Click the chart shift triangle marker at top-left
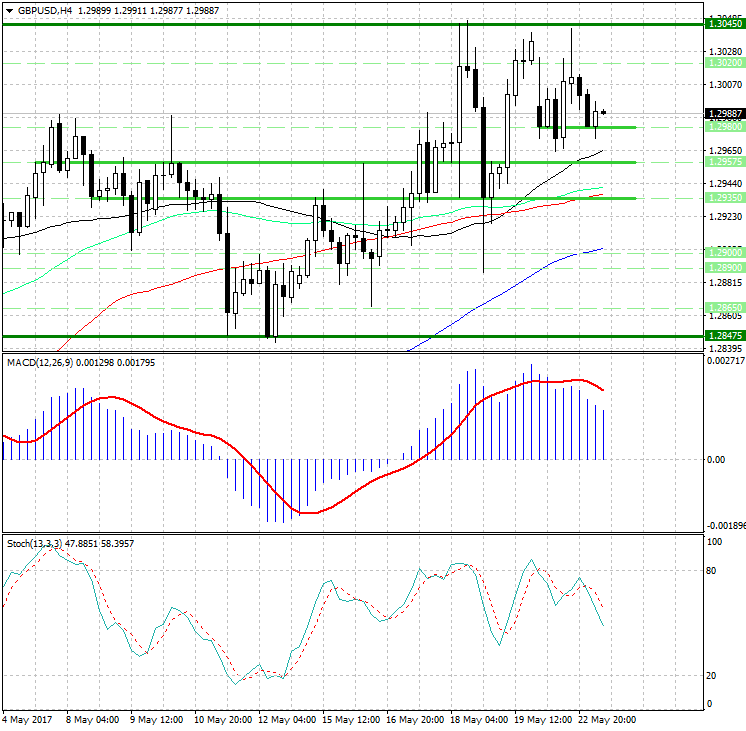Viewport: 746px width, 731px height. click(x=8, y=10)
